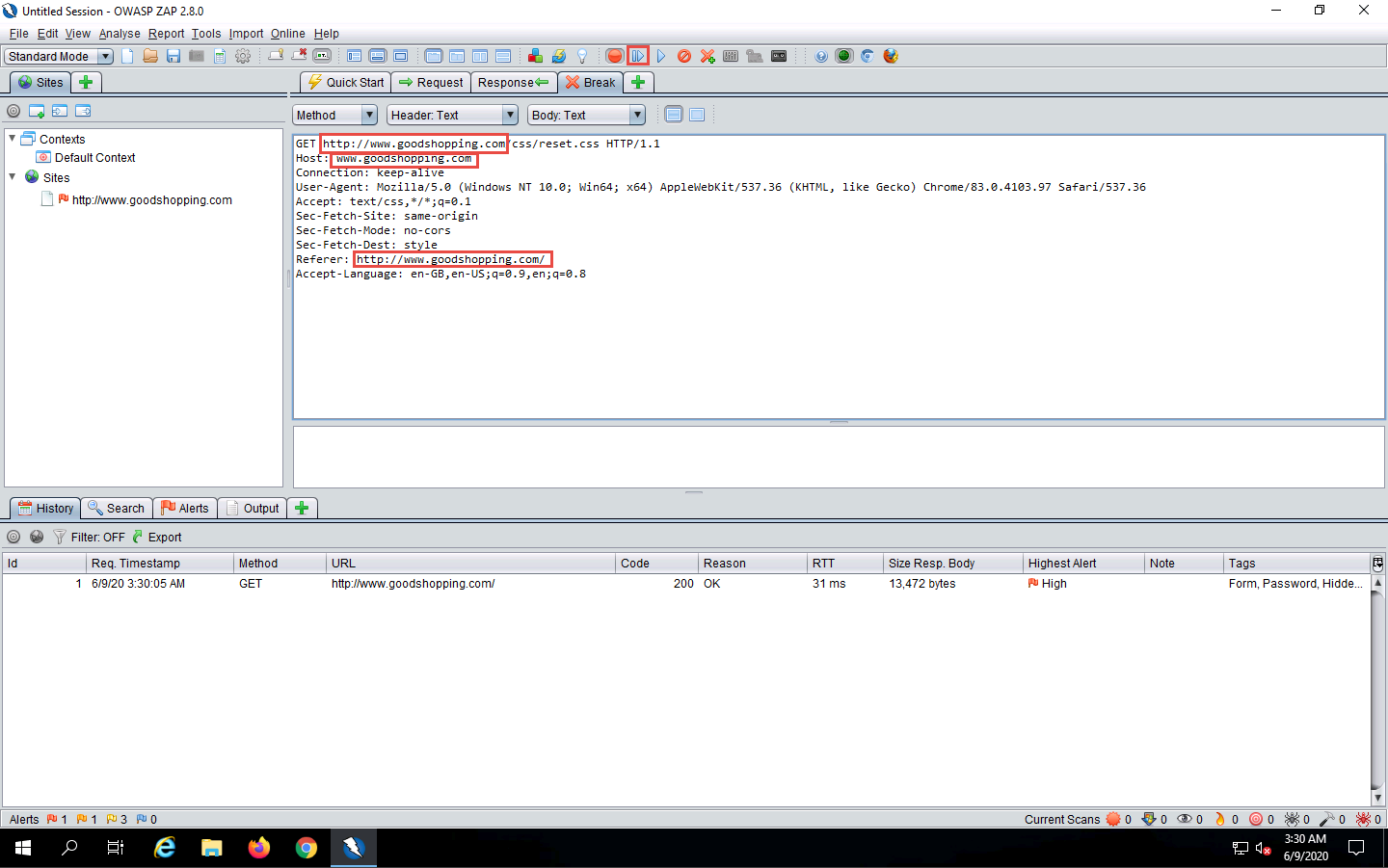The image size is (1388, 868).
Task: Click green plus next to Break tab
Action: 638,83
